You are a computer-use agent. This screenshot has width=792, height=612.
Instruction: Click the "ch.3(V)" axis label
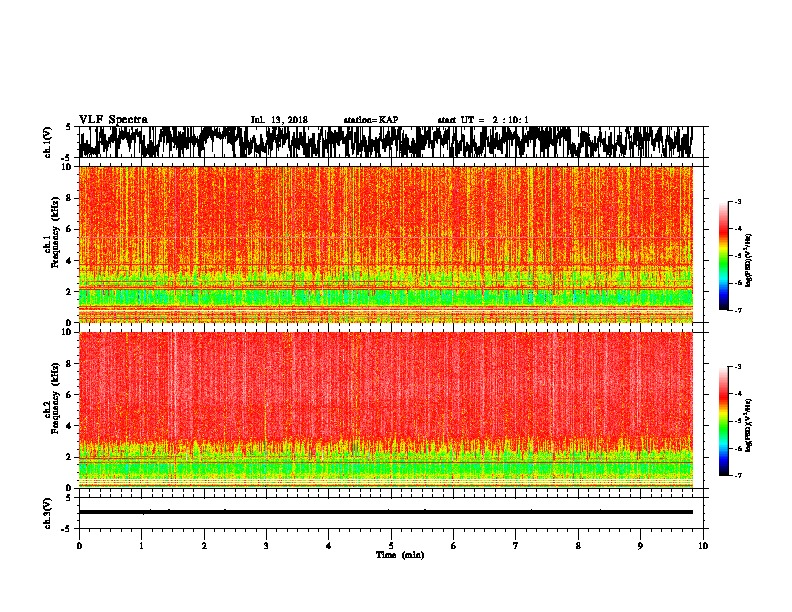pyautogui.click(x=48, y=513)
